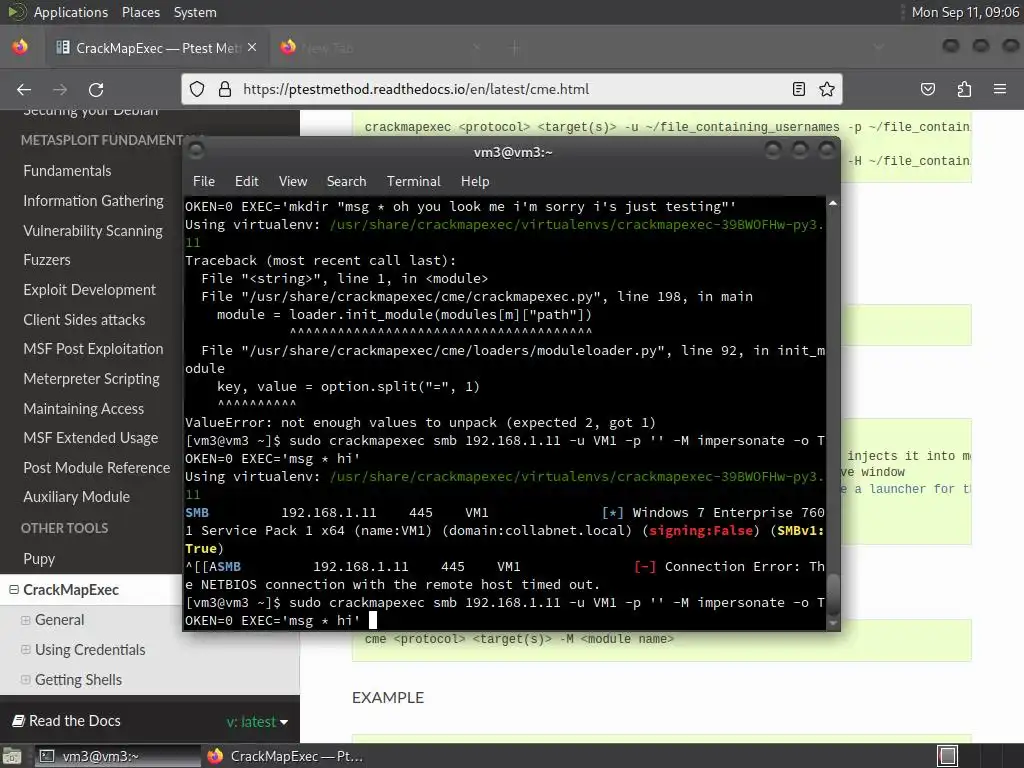This screenshot has height=768, width=1024.
Task: Open Fuzzers sidebar link
Action: [46, 260]
